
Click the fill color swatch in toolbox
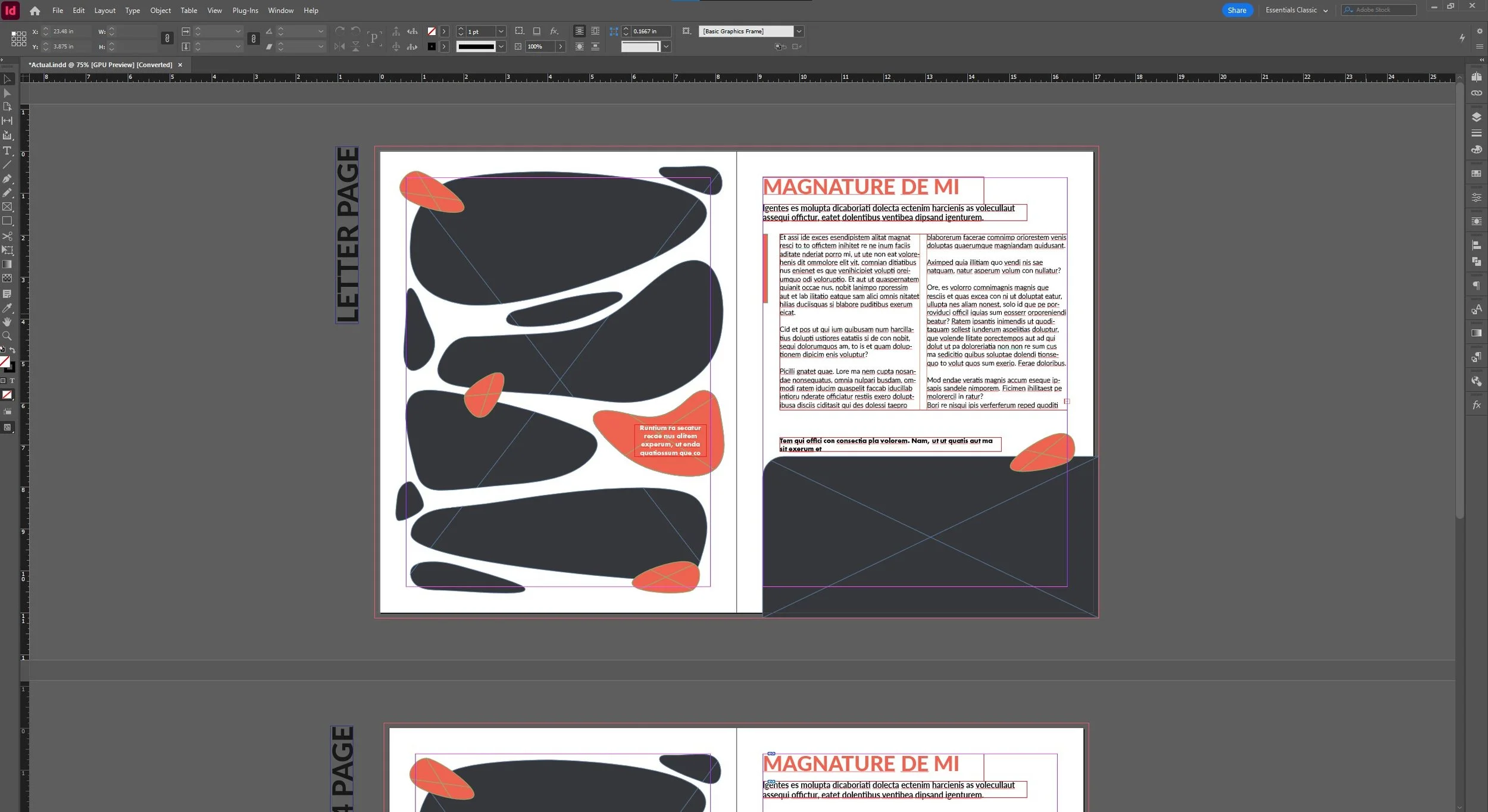pyautogui.click(x=5, y=362)
